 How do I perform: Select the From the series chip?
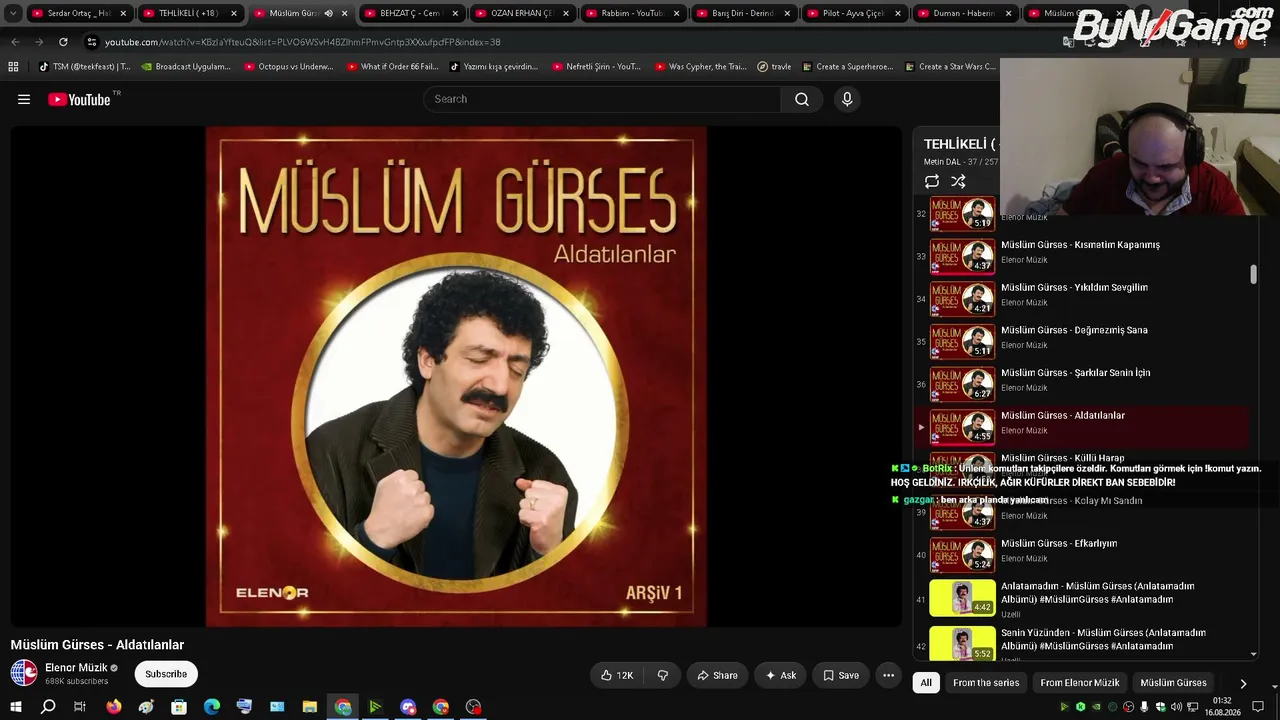pyautogui.click(x=986, y=683)
